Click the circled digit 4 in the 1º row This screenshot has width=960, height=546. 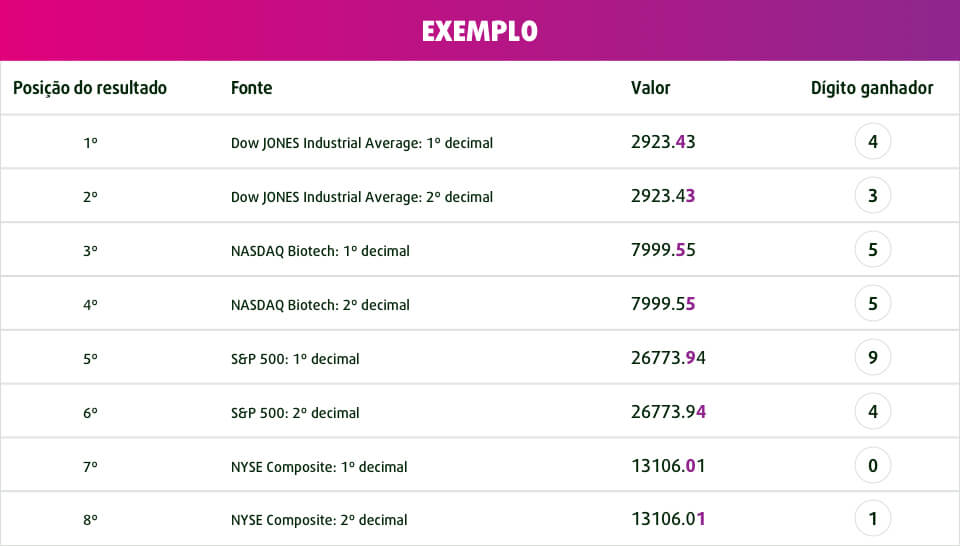(x=873, y=142)
